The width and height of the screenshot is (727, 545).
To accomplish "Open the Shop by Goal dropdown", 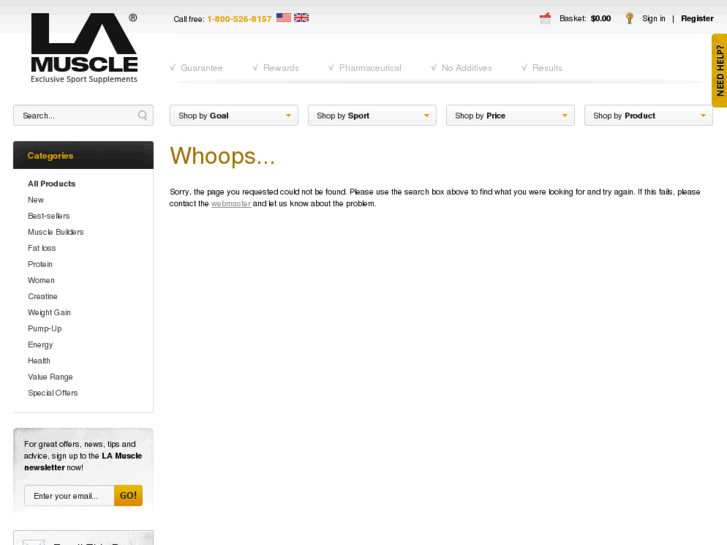I will [x=234, y=115].
